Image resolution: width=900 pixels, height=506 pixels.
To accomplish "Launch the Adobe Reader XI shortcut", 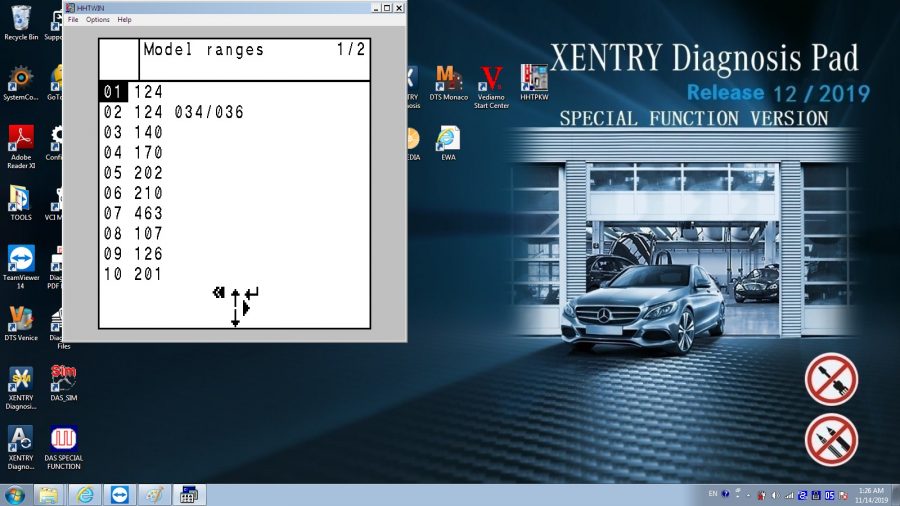I will [x=21, y=147].
